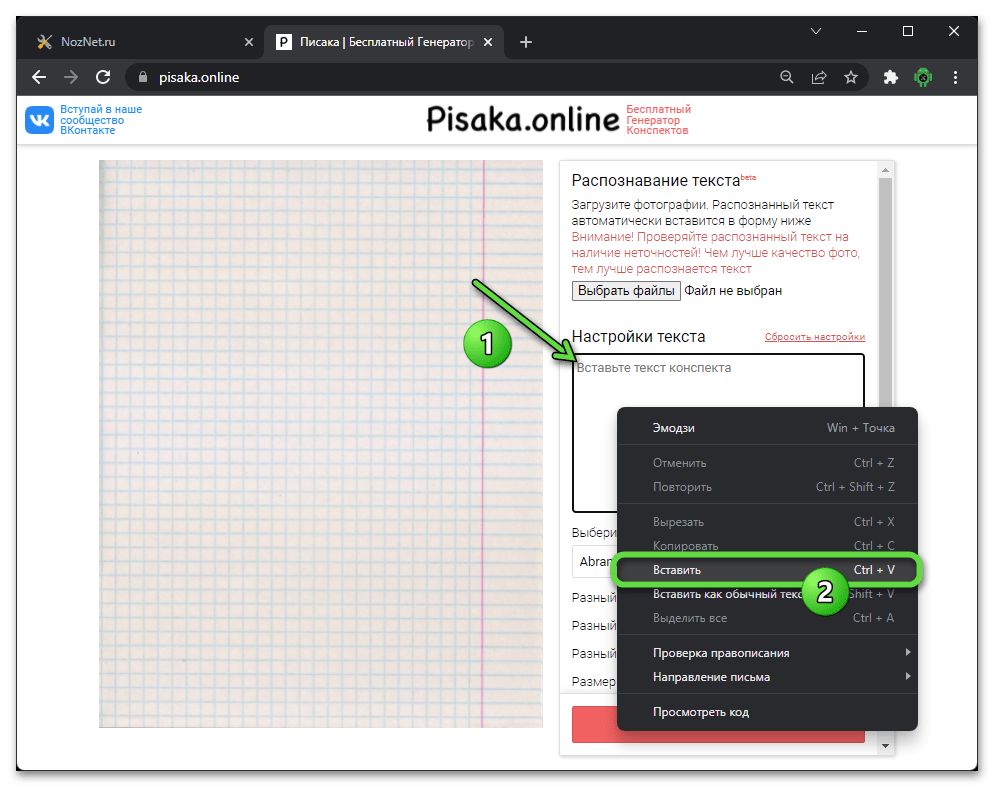
Task: Click the browser back arrow
Action: [x=38, y=77]
